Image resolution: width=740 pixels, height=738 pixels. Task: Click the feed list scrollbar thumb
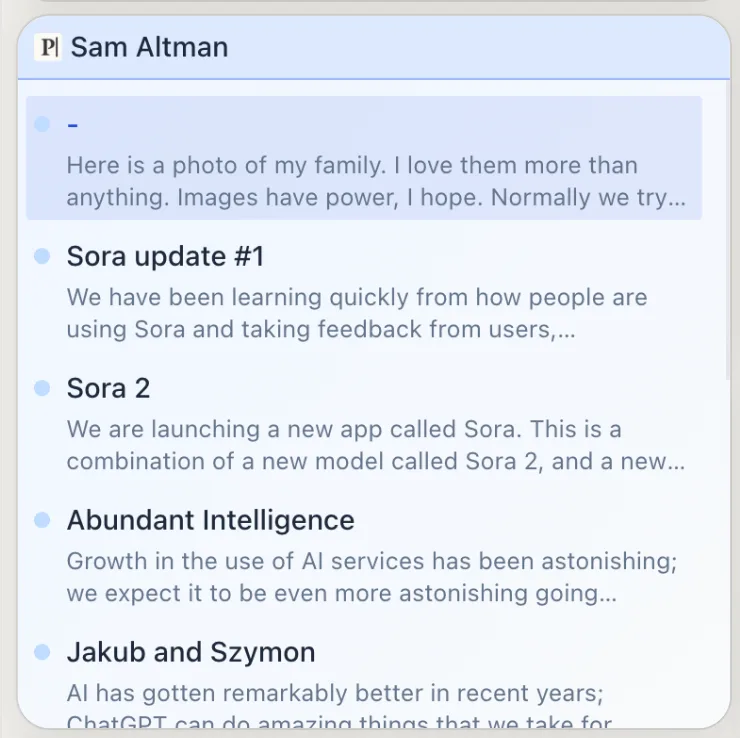point(727,229)
